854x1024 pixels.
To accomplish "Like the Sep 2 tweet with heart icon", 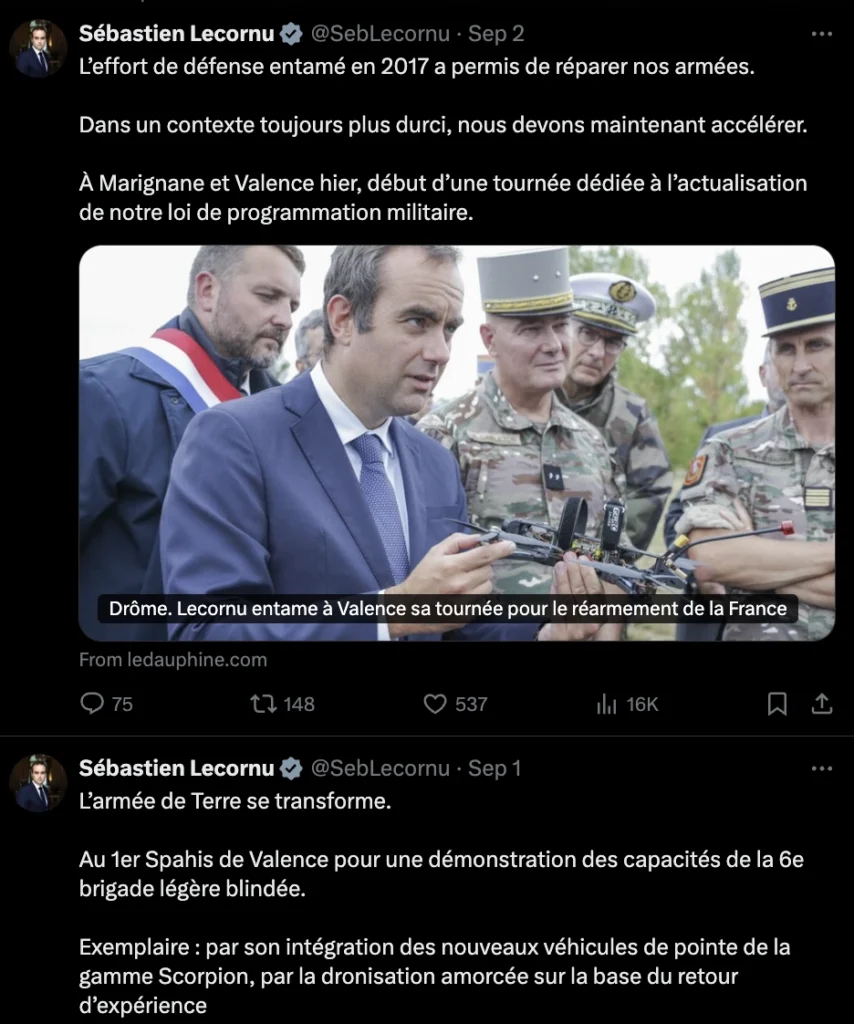I will point(435,703).
